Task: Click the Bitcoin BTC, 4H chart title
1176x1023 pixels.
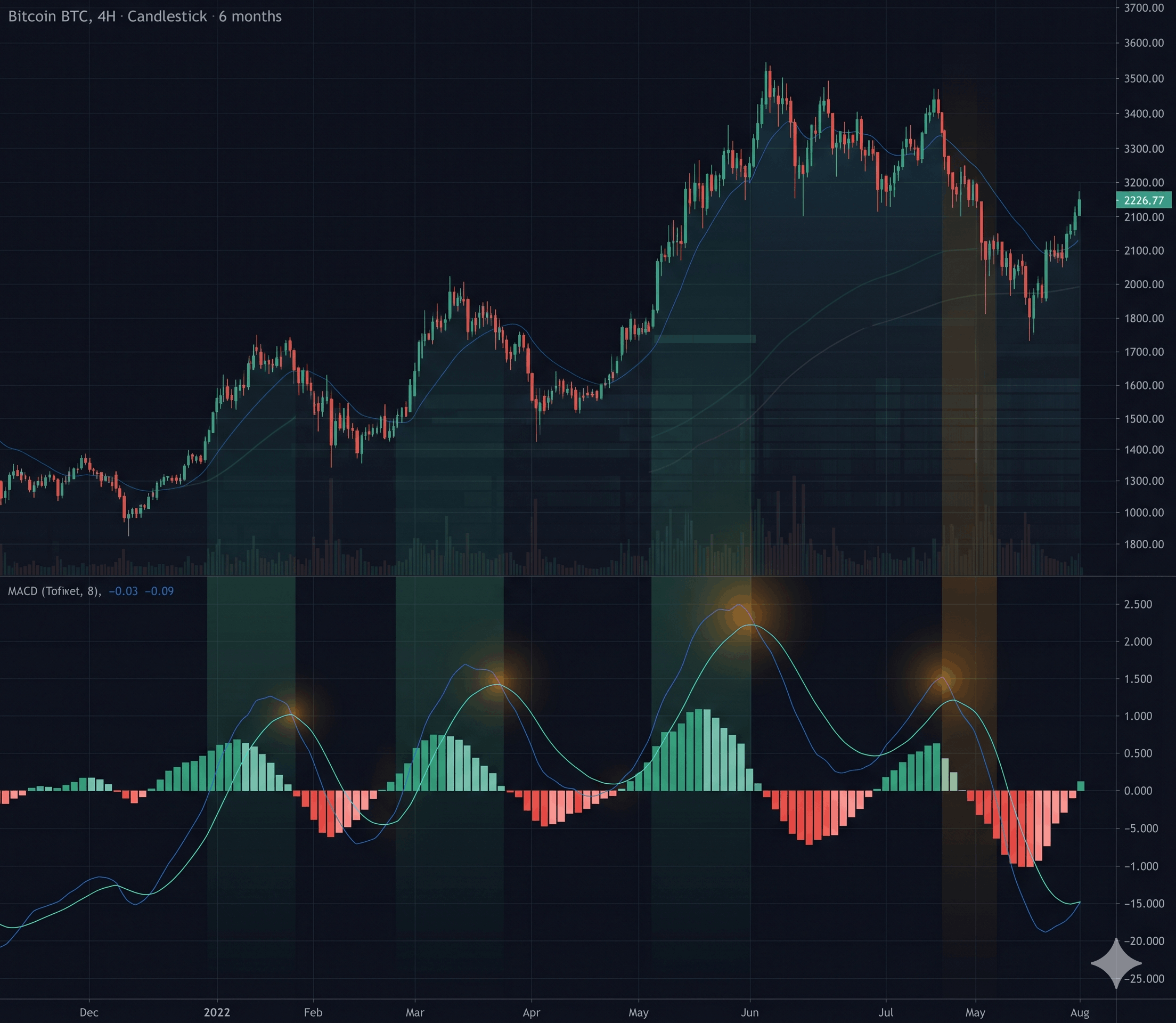Action: point(145,17)
